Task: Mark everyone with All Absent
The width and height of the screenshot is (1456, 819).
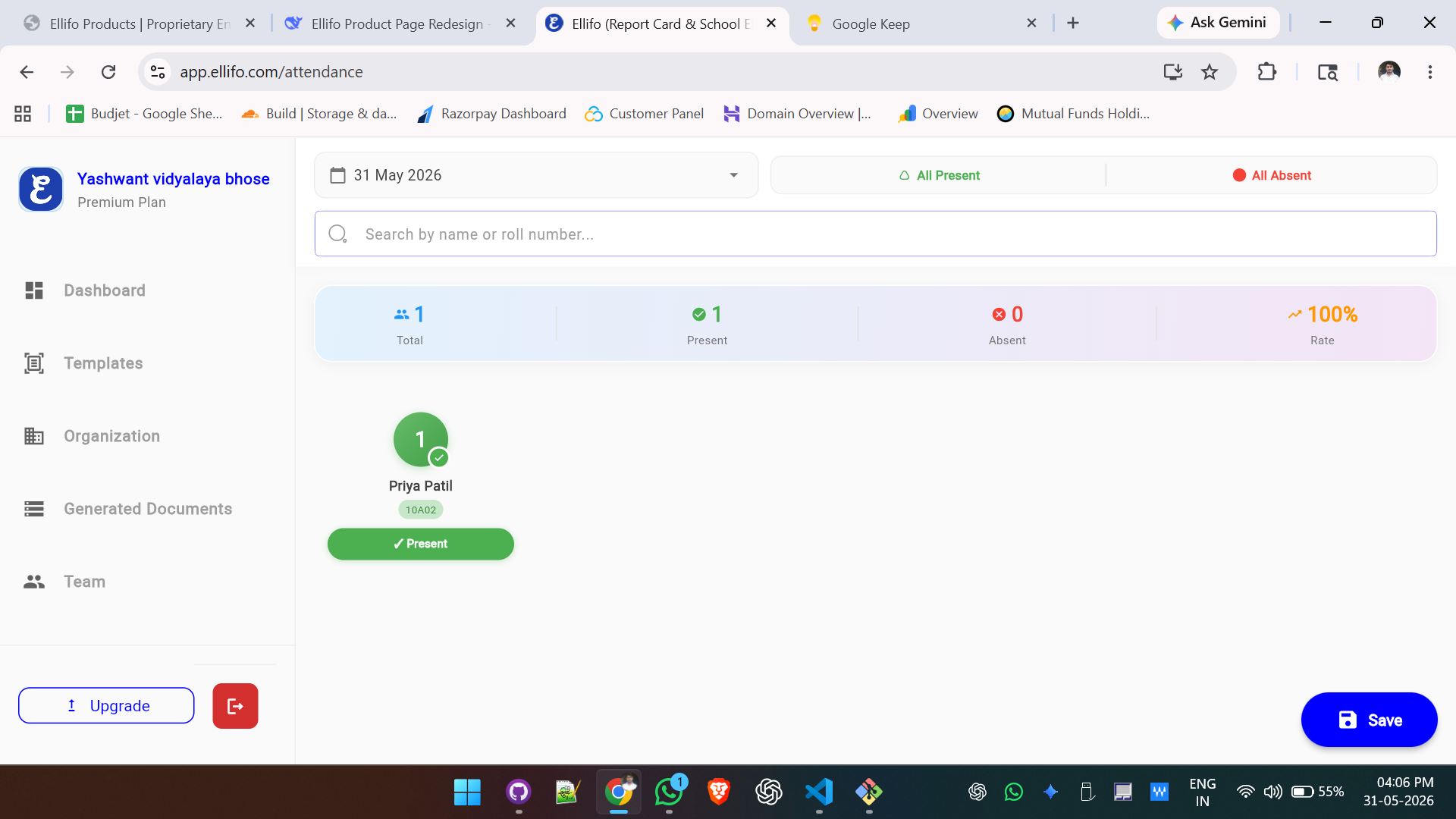Action: click(1272, 175)
